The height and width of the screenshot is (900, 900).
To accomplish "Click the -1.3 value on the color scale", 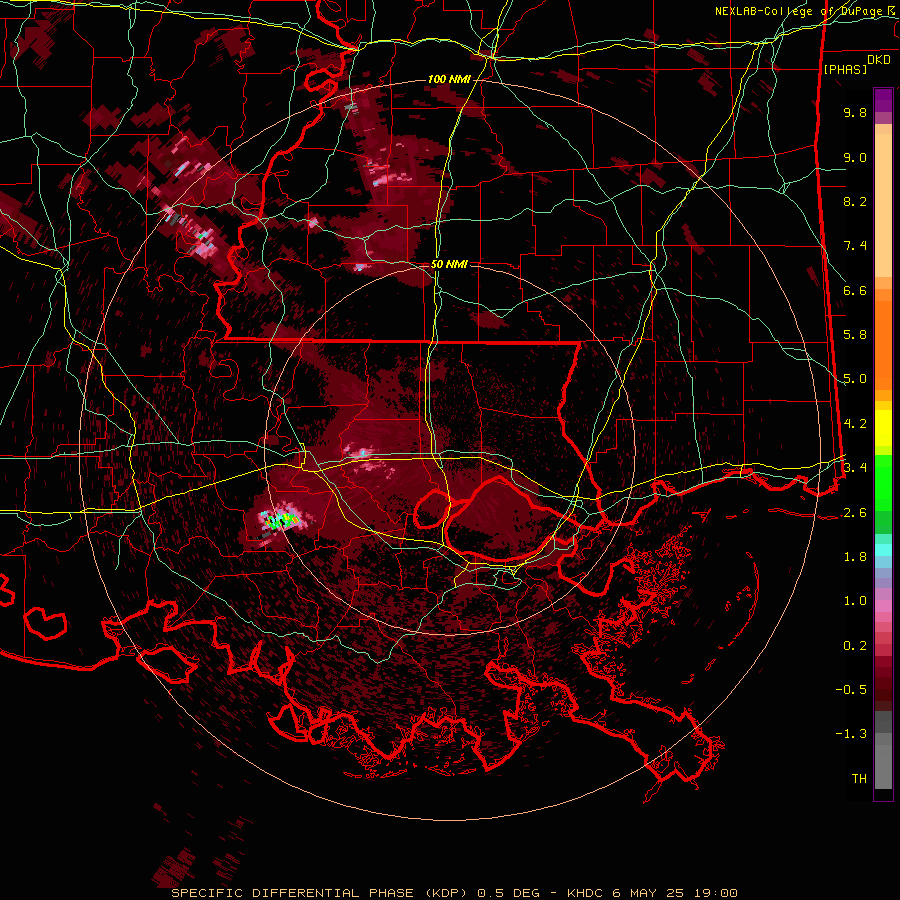I will point(851,734).
